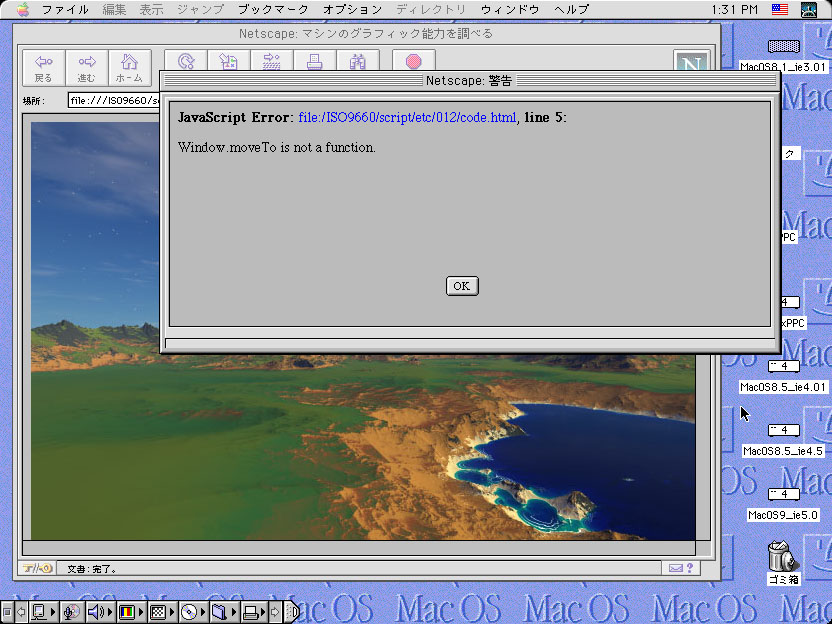Open the printer selector Control Strip module
The image size is (832, 624).
[x=254, y=612]
